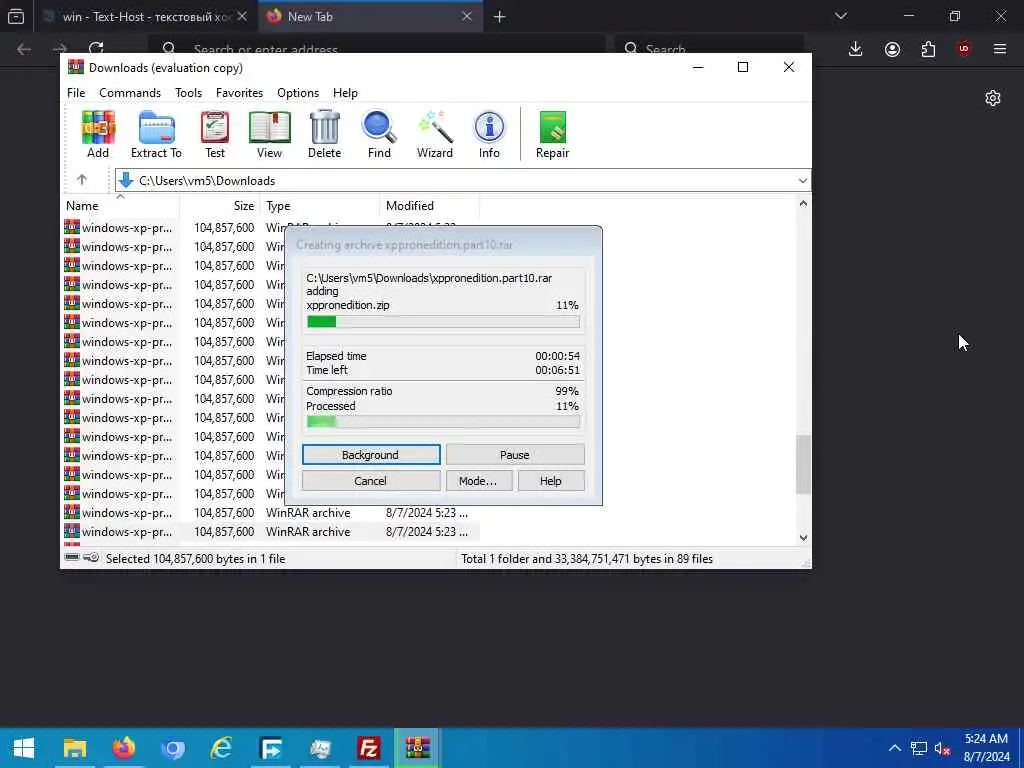Open Firefox downloads panel icon
This screenshot has width=1024, height=768.
click(856, 49)
